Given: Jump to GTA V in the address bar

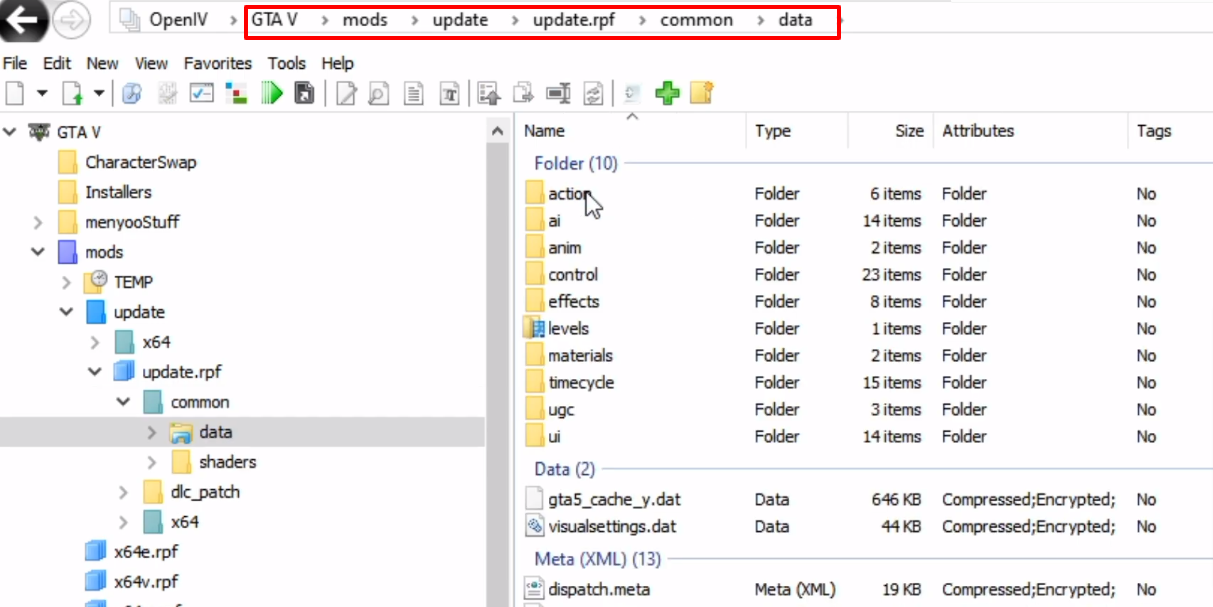Looking at the screenshot, I should tap(274, 20).
